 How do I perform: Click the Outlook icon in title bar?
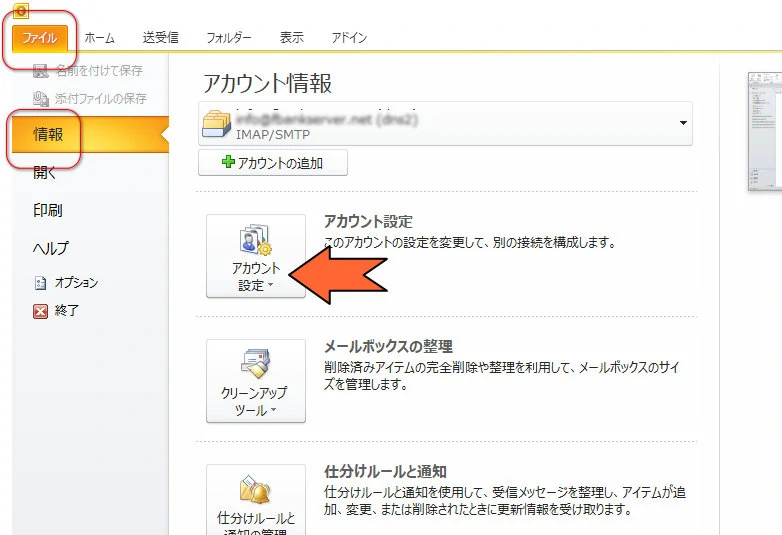pyautogui.click(x=21, y=10)
